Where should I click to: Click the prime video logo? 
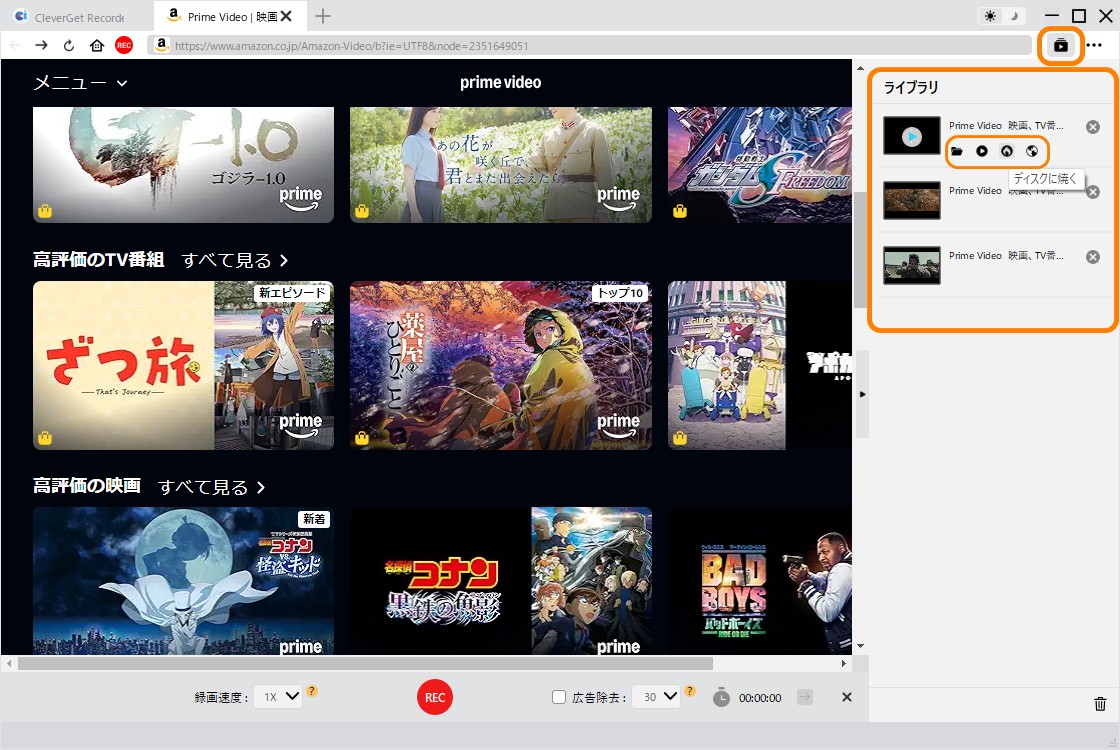click(x=501, y=83)
